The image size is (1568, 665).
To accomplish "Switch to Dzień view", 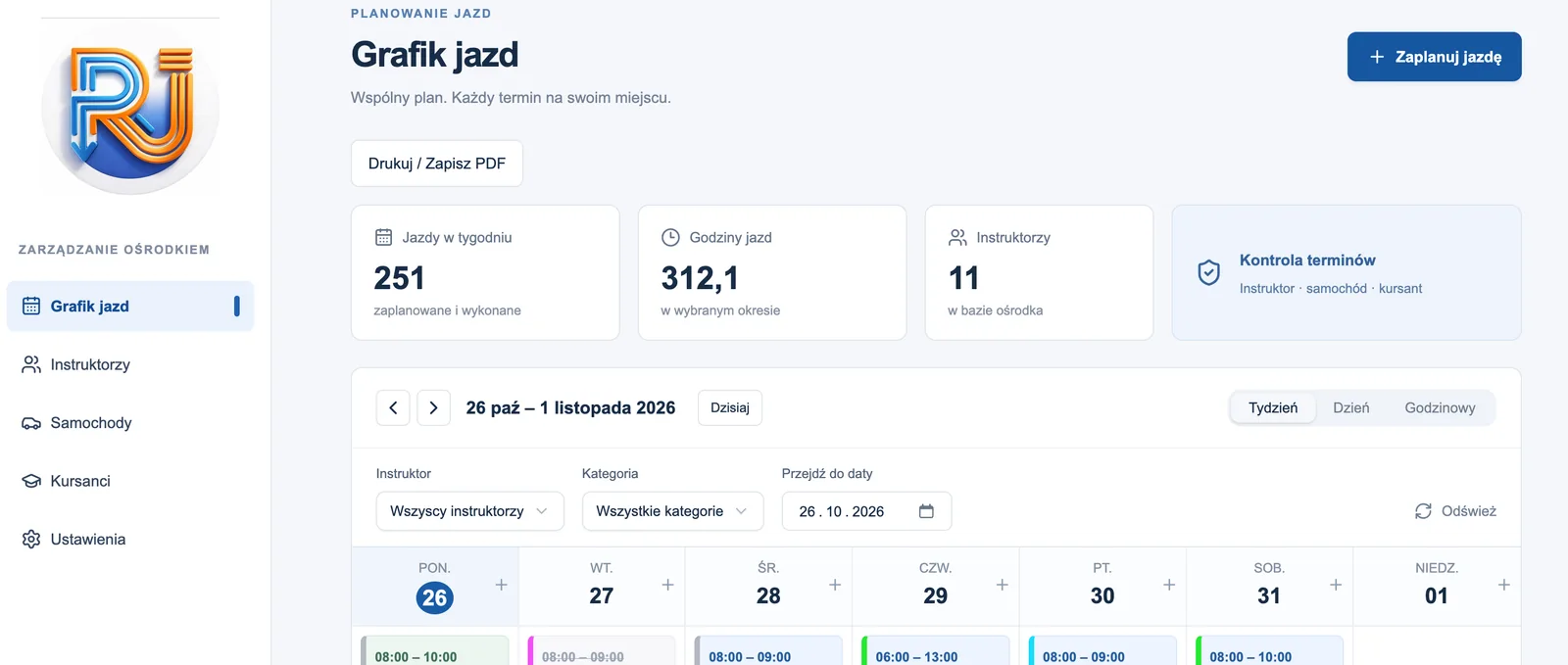I will [1351, 407].
